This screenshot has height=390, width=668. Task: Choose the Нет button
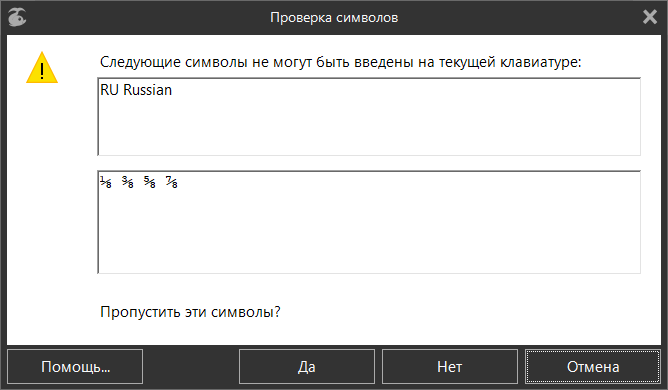coord(450,367)
